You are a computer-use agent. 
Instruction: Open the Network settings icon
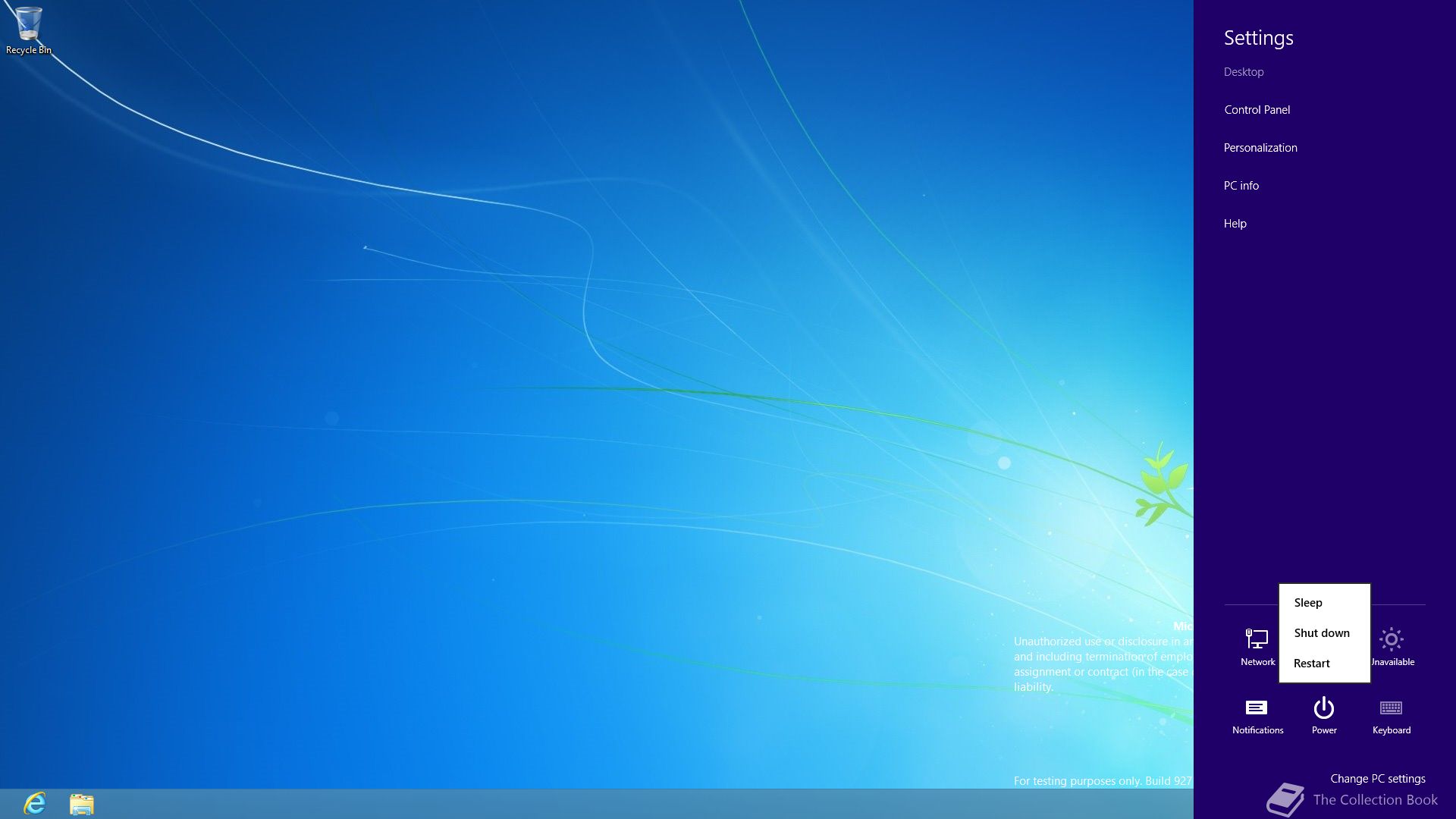click(1257, 647)
